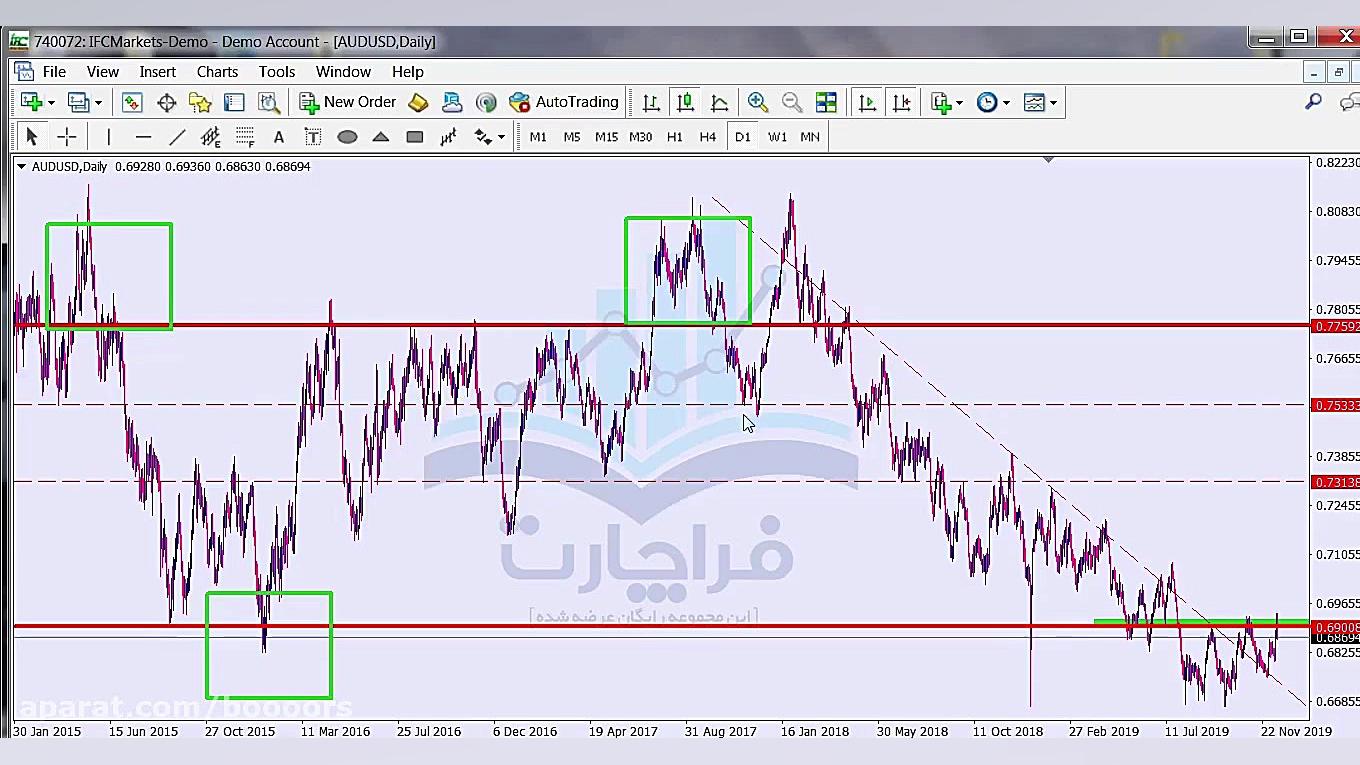Viewport: 1360px width, 765px height.
Task: Expand the Profiles dropdown arrow
Action: tap(98, 103)
